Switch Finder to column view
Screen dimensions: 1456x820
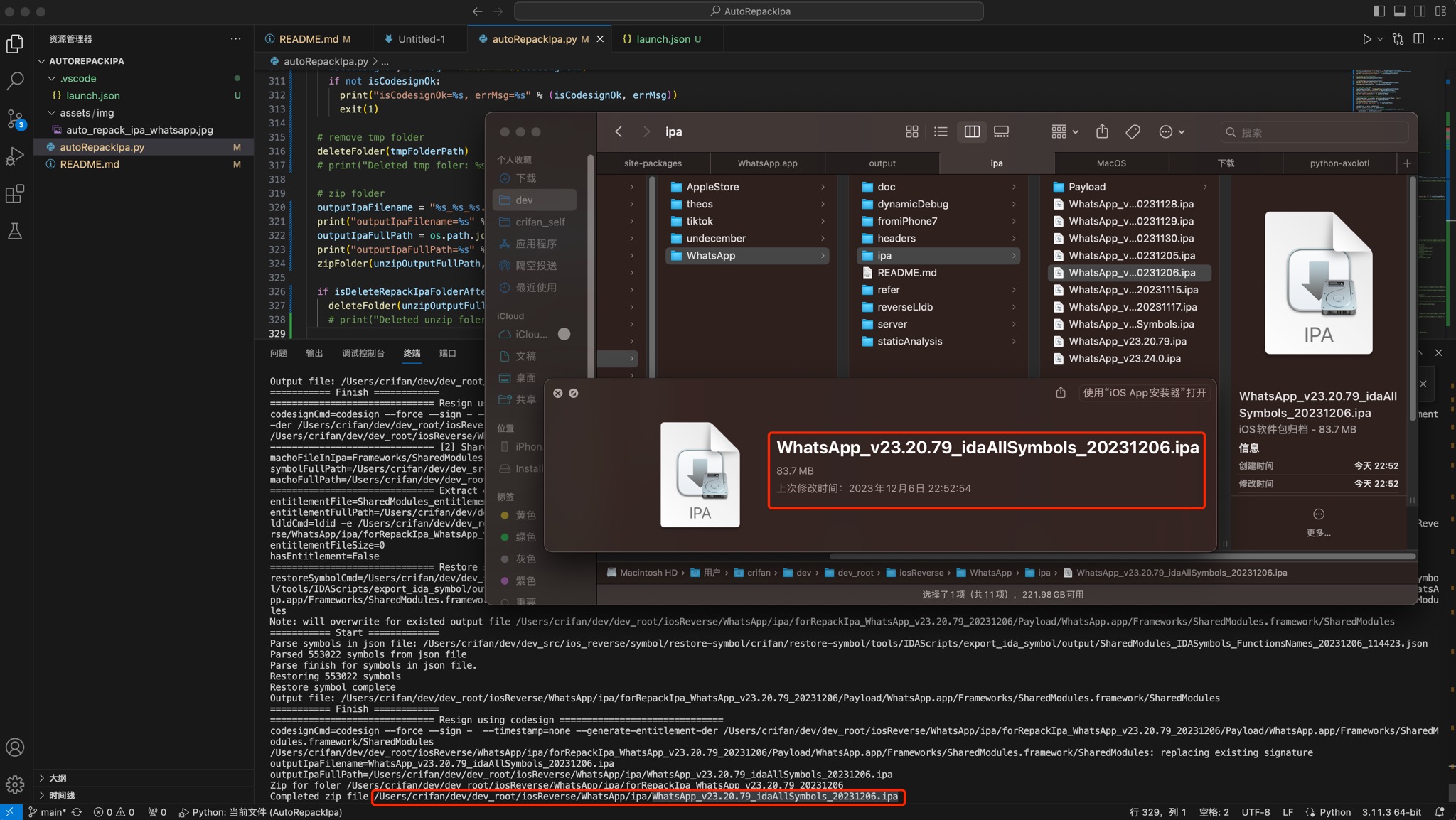pos(971,131)
